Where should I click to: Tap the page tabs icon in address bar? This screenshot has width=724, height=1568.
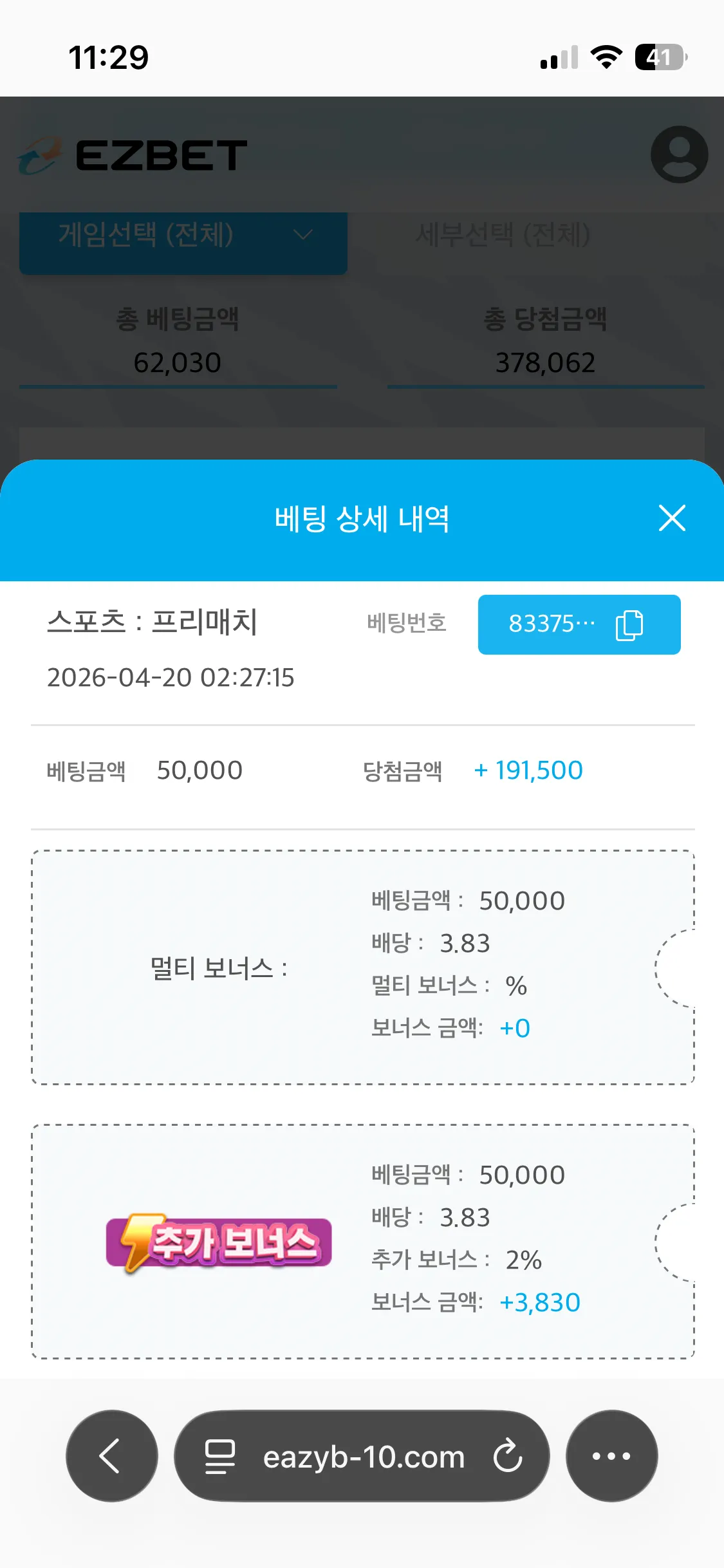tap(219, 1457)
